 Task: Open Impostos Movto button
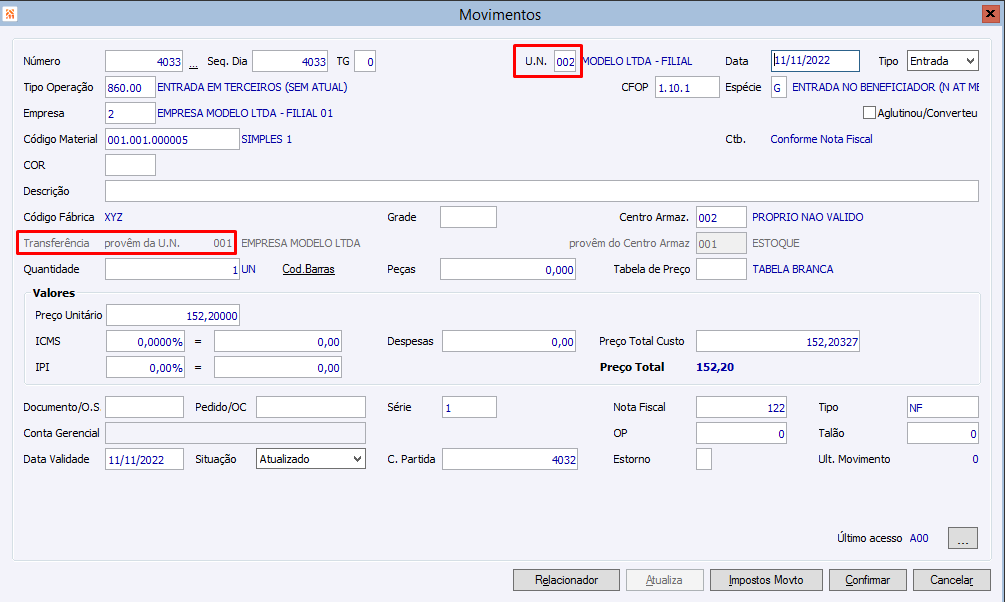click(766, 580)
